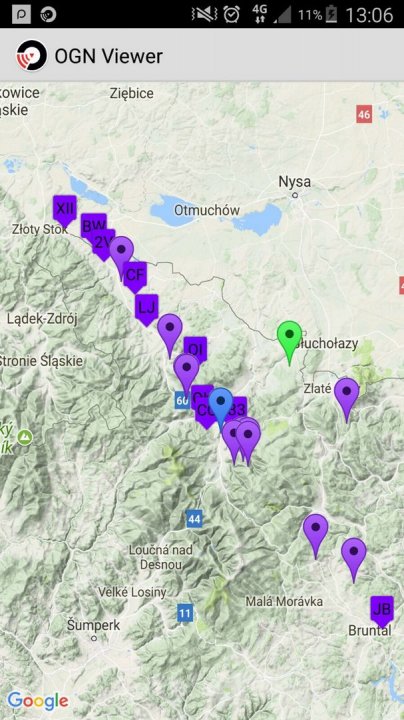This screenshot has width=404, height=720.
Task: Tap the purple pin beside Zlaté
Action: [347, 399]
